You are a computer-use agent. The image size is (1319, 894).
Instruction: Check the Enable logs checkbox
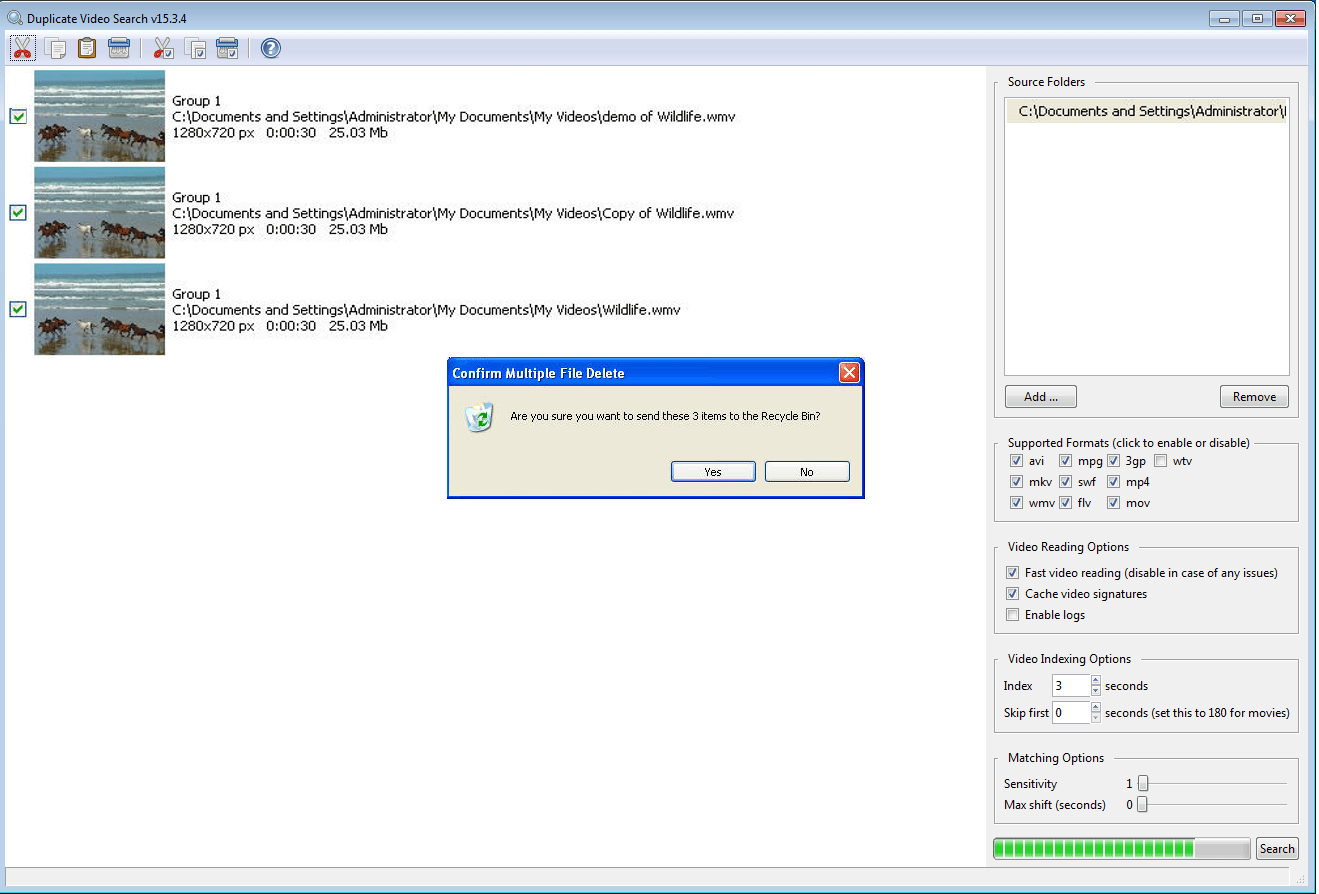(1013, 615)
